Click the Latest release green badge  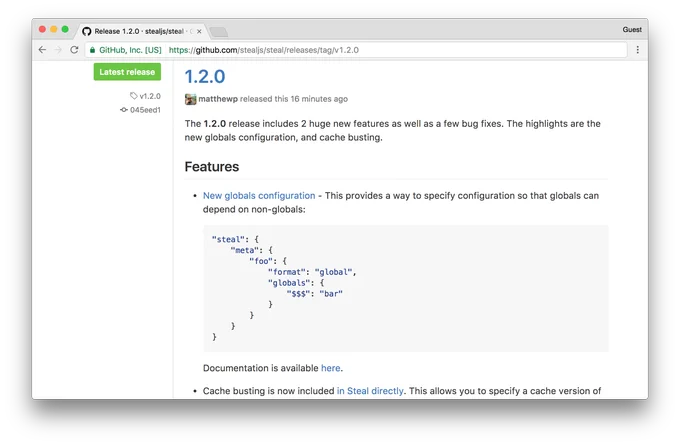pos(127,72)
